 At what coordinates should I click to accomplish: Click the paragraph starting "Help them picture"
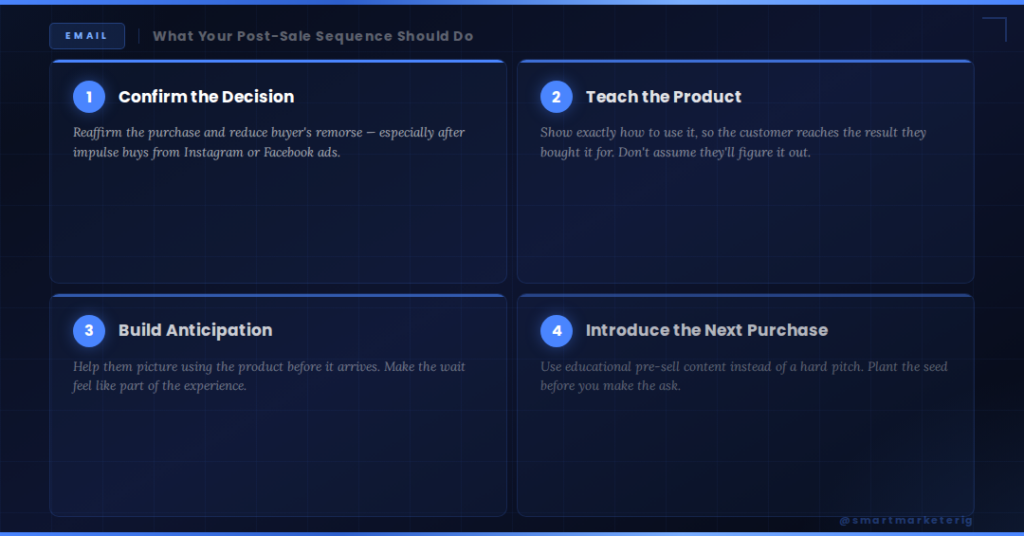click(269, 376)
